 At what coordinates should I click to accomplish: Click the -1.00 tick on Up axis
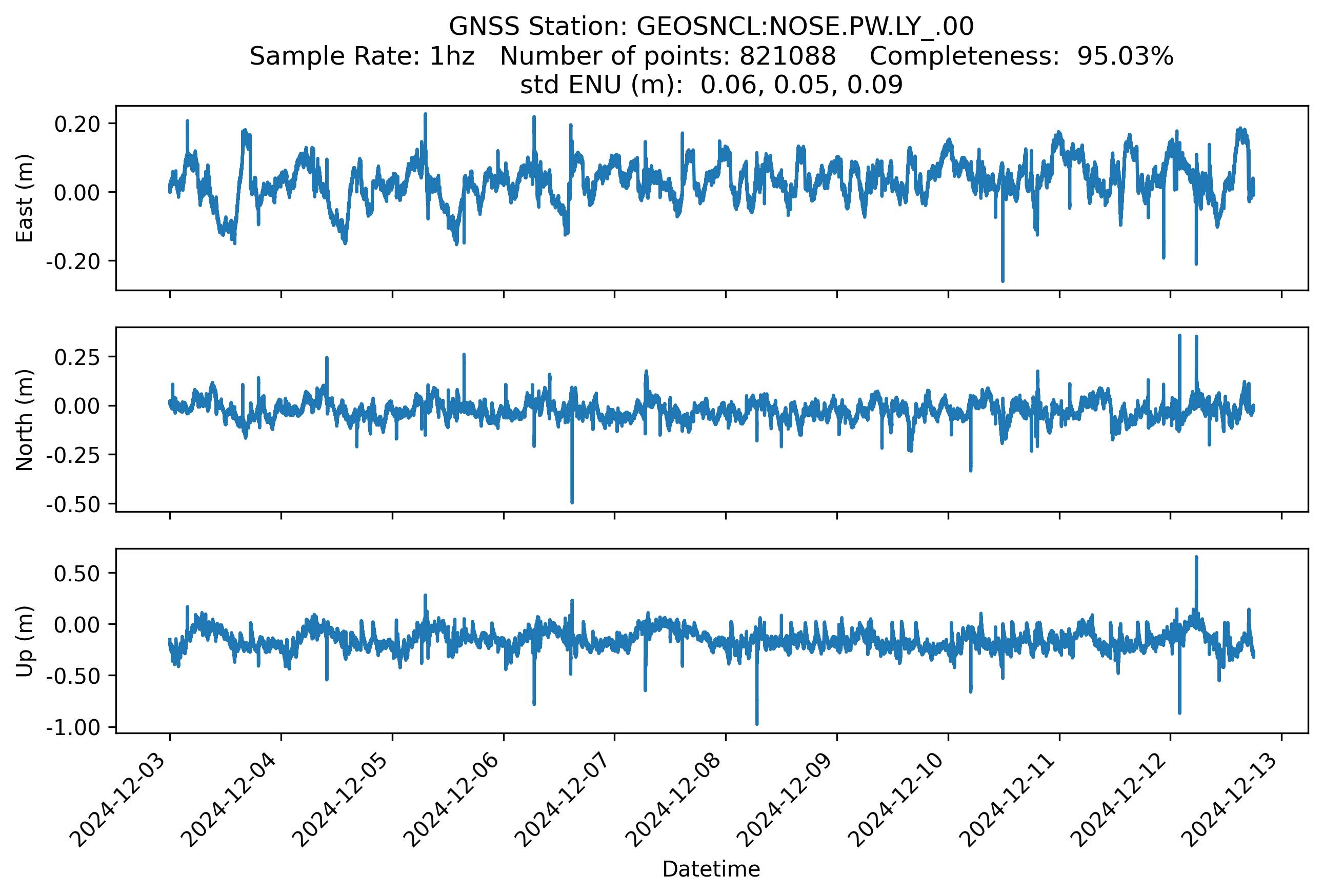(x=73, y=727)
